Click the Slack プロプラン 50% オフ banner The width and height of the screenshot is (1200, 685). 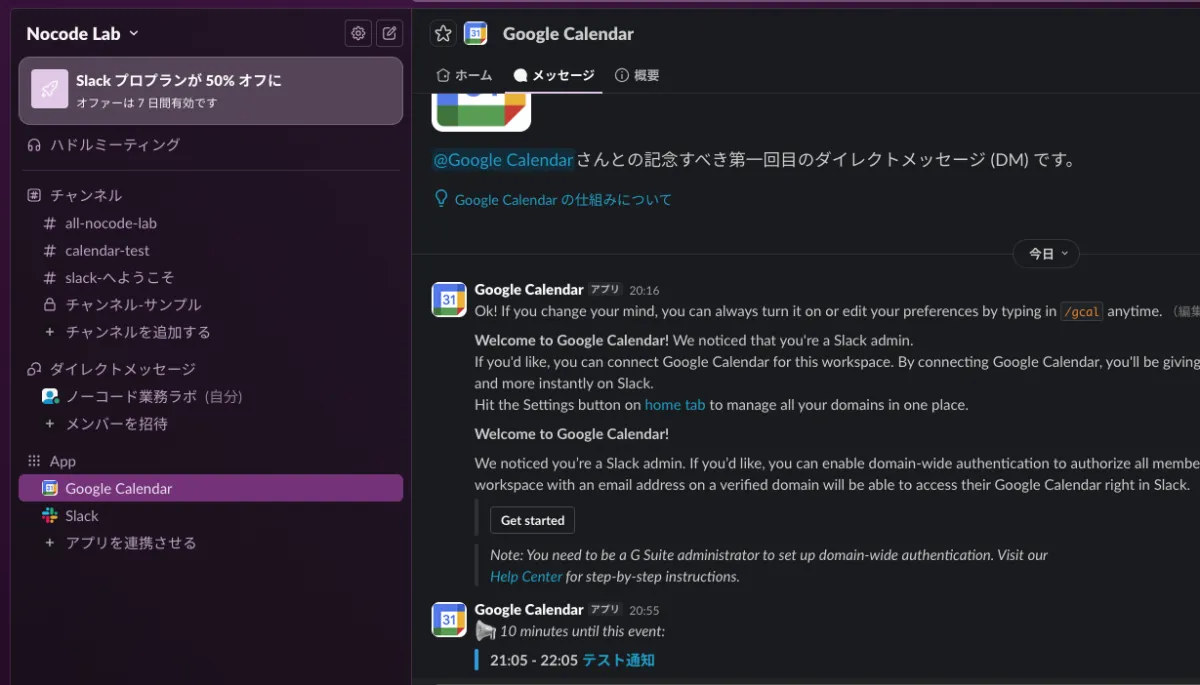pos(210,90)
